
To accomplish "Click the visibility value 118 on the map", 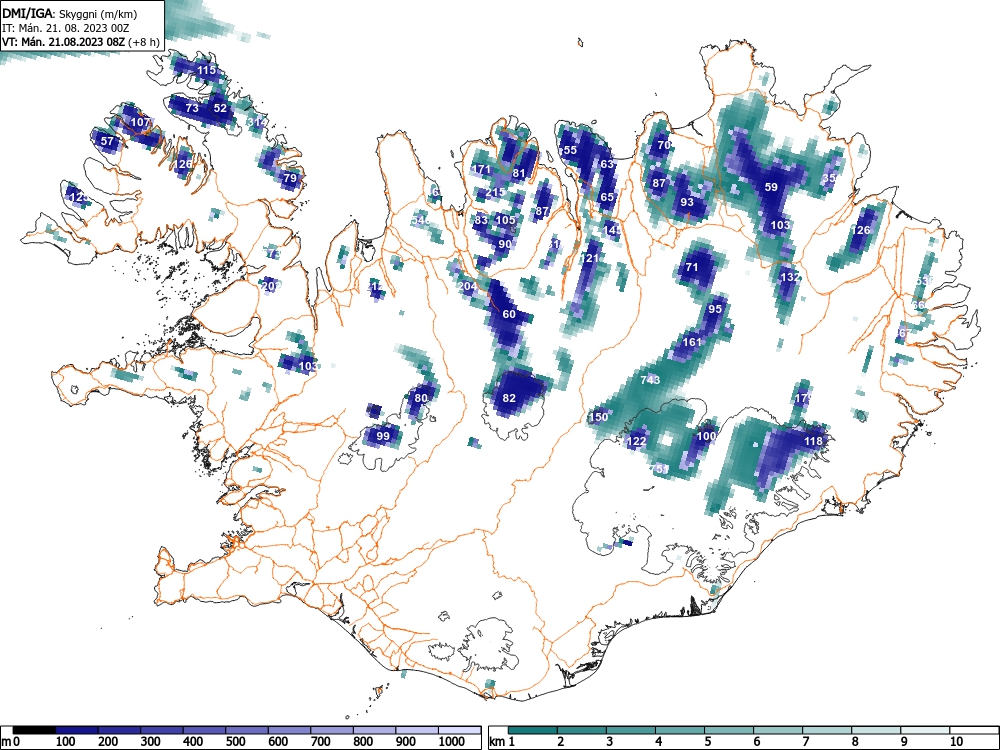I will coord(814,441).
